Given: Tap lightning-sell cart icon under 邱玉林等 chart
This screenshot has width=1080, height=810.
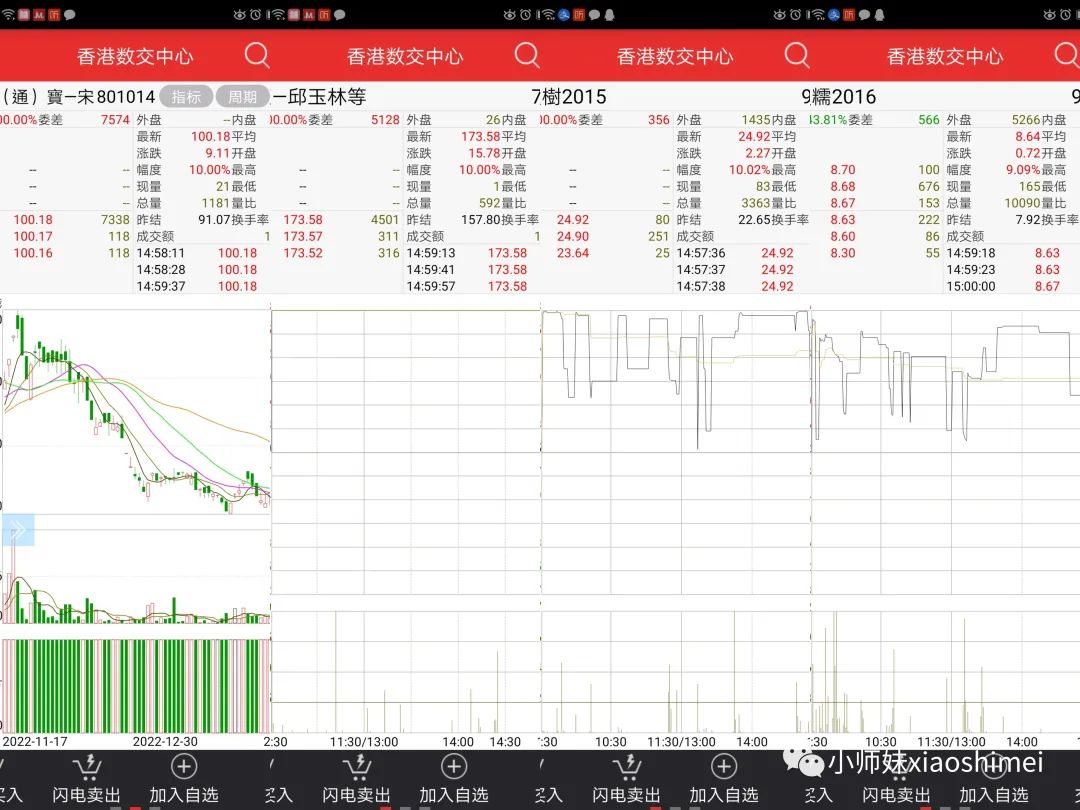Looking at the screenshot, I should [357, 767].
